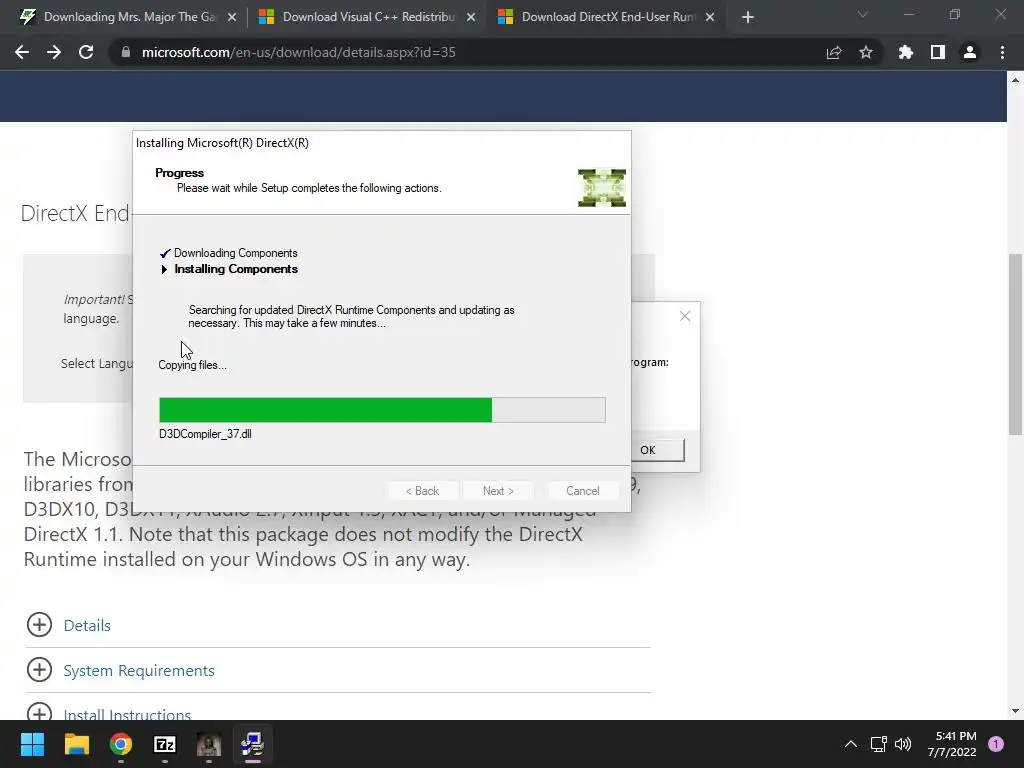
Task: Expand the Install Instructions section
Action: (39, 712)
